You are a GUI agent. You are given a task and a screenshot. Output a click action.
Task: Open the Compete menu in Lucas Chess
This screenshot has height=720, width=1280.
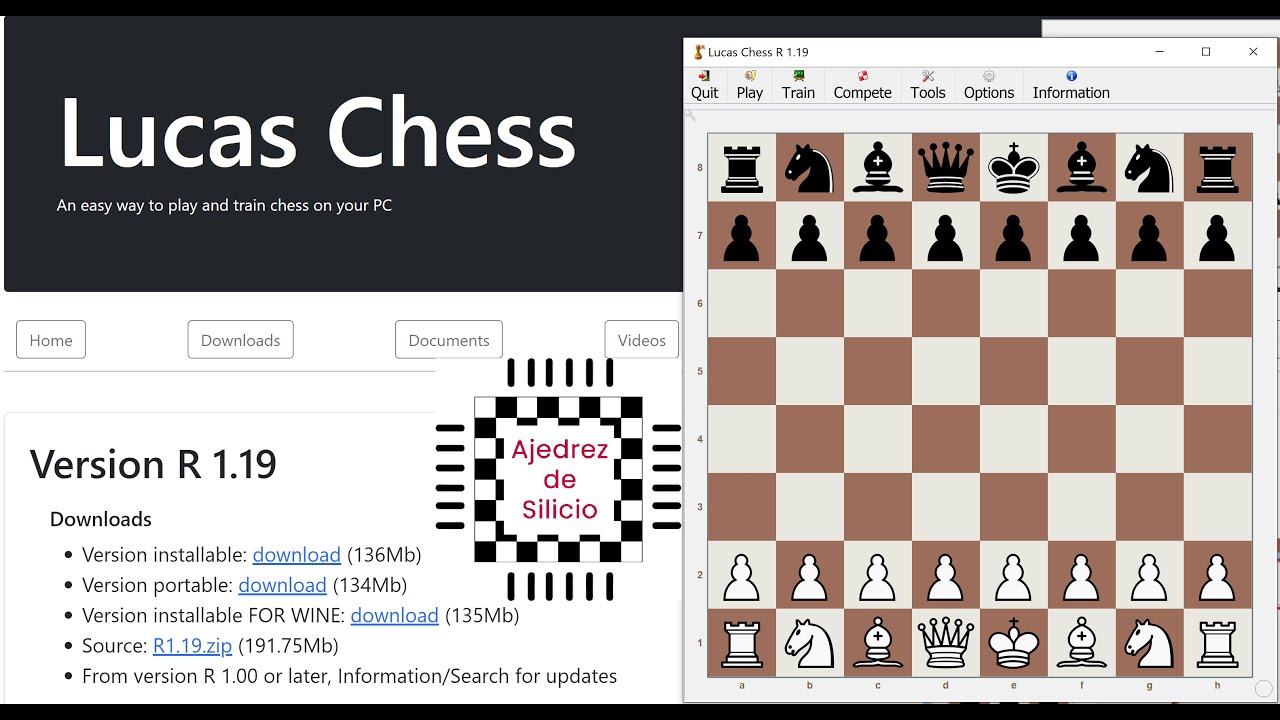tap(862, 85)
